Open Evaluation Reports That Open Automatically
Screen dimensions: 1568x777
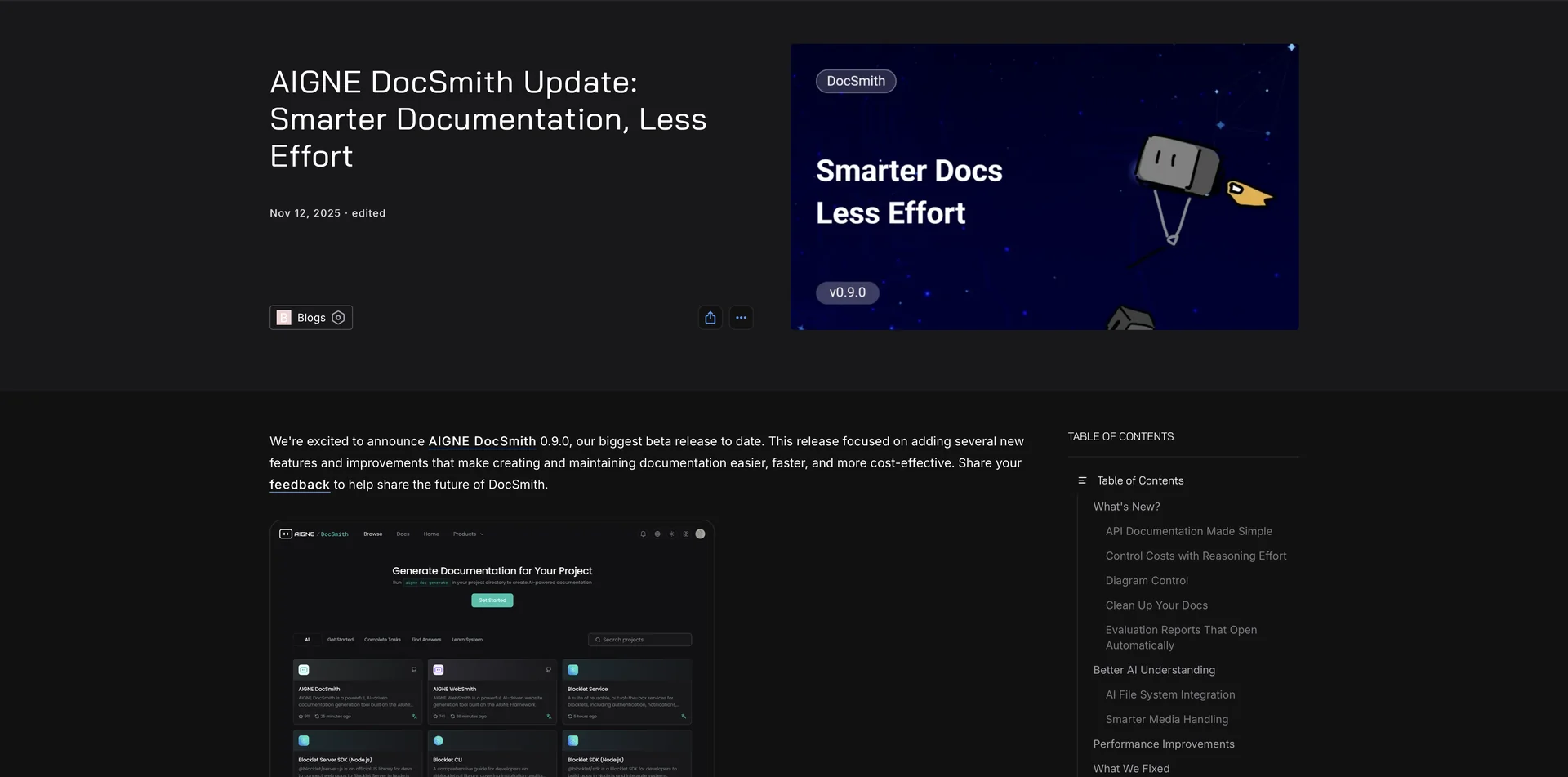click(1181, 637)
